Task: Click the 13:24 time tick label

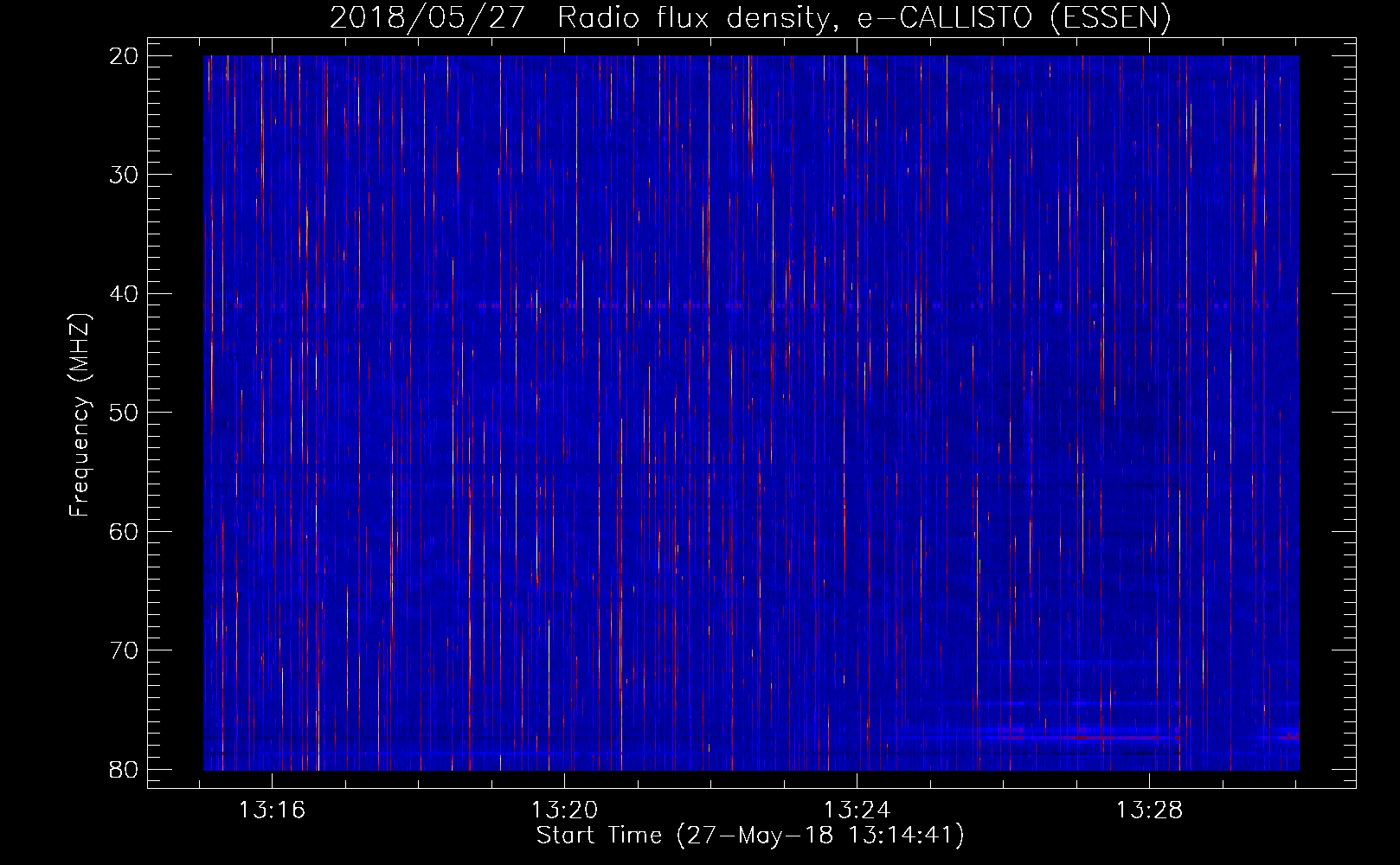Action: coord(857,811)
